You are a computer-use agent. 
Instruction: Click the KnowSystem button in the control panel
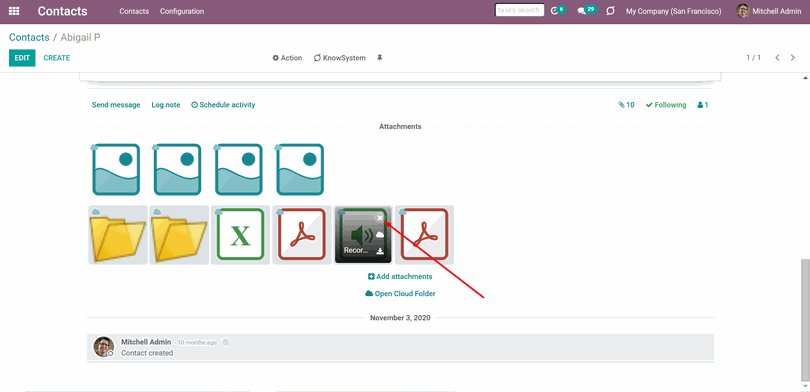(339, 58)
